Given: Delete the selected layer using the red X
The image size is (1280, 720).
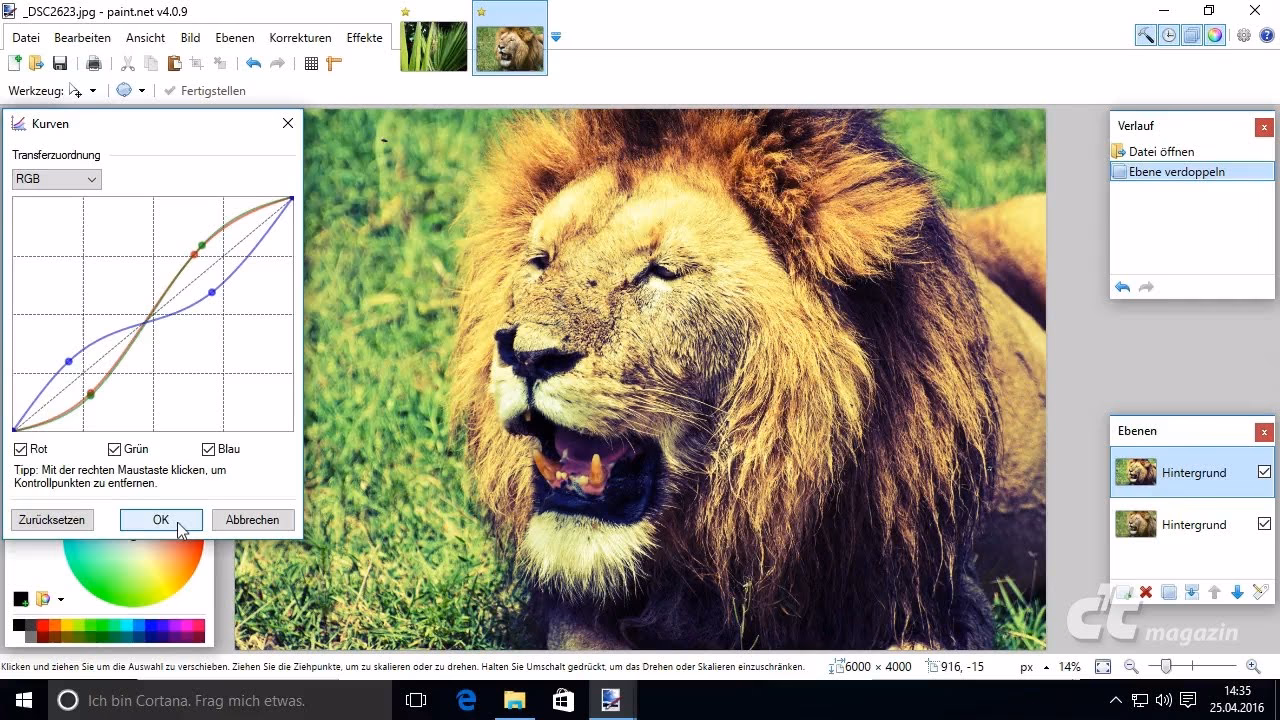Looking at the screenshot, I should (x=1145, y=592).
